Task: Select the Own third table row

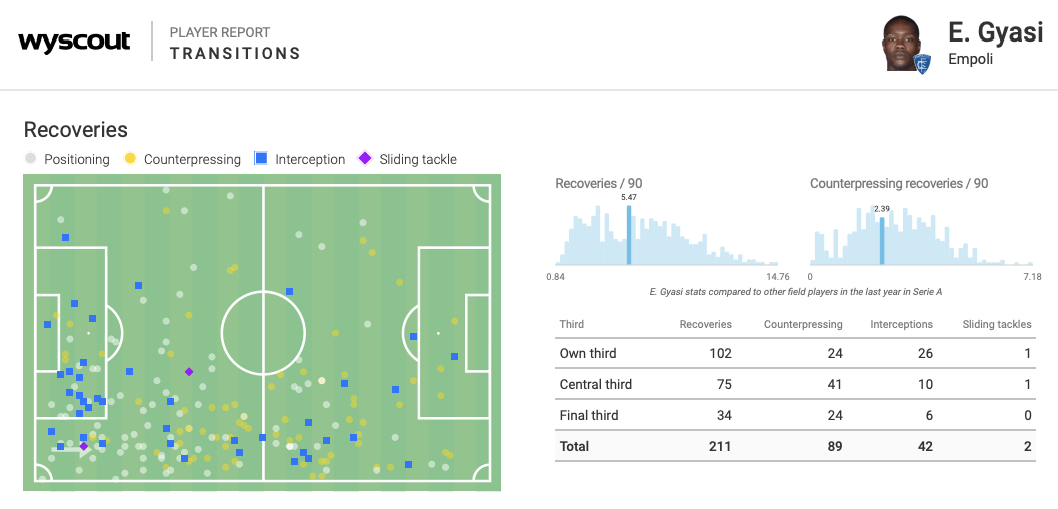Action: 794,353
